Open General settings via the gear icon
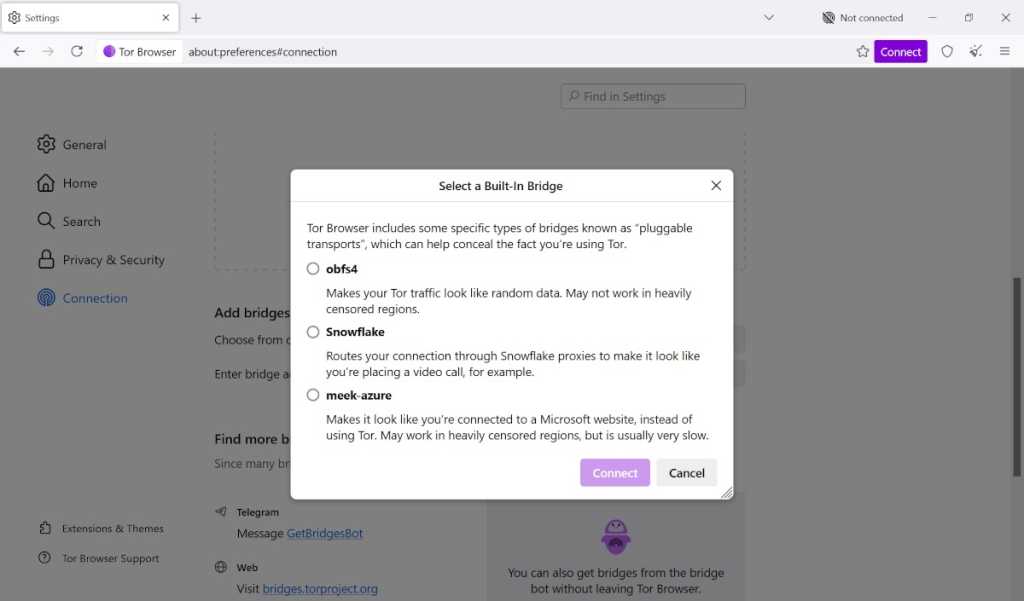Image resolution: width=1024 pixels, height=601 pixels. point(46,144)
